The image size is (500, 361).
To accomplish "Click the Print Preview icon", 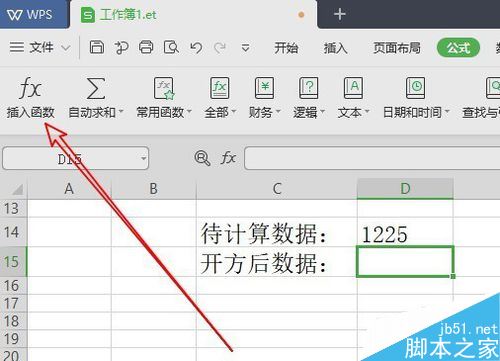I will [x=171, y=48].
